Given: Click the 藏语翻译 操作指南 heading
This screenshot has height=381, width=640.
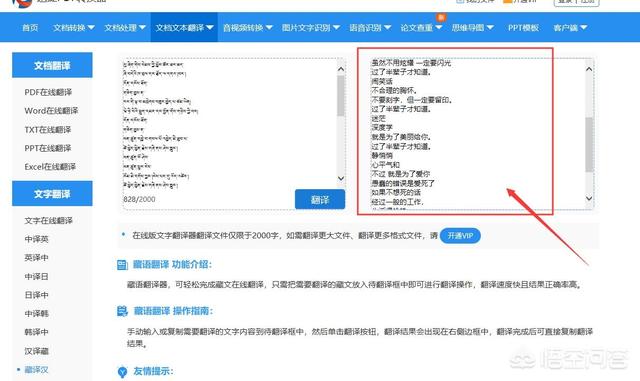Looking at the screenshot, I should (173, 311).
